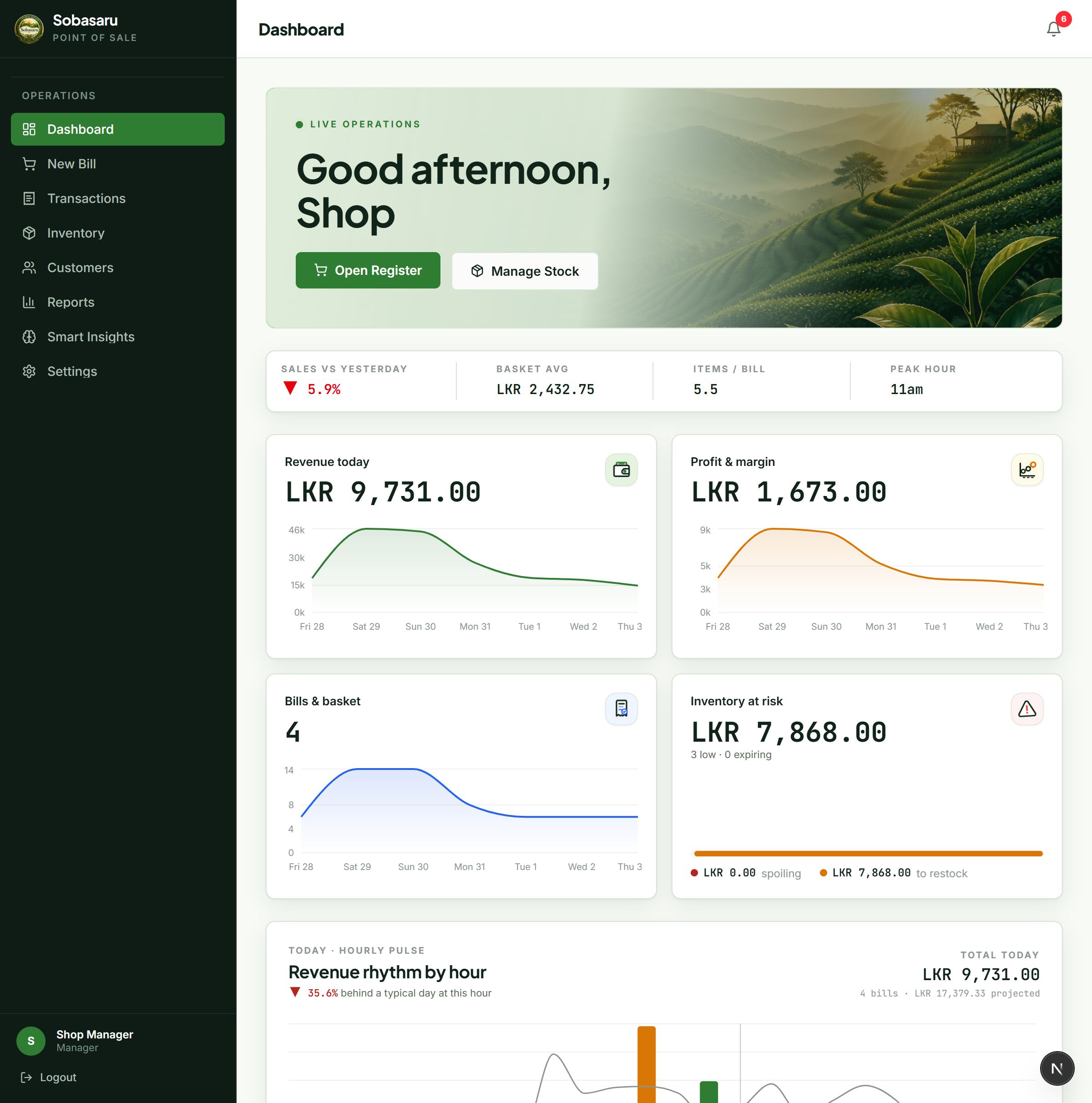Click Logout link in sidebar
The height and width of the screenshot is (1103, 1092).
coord(49,1077)
